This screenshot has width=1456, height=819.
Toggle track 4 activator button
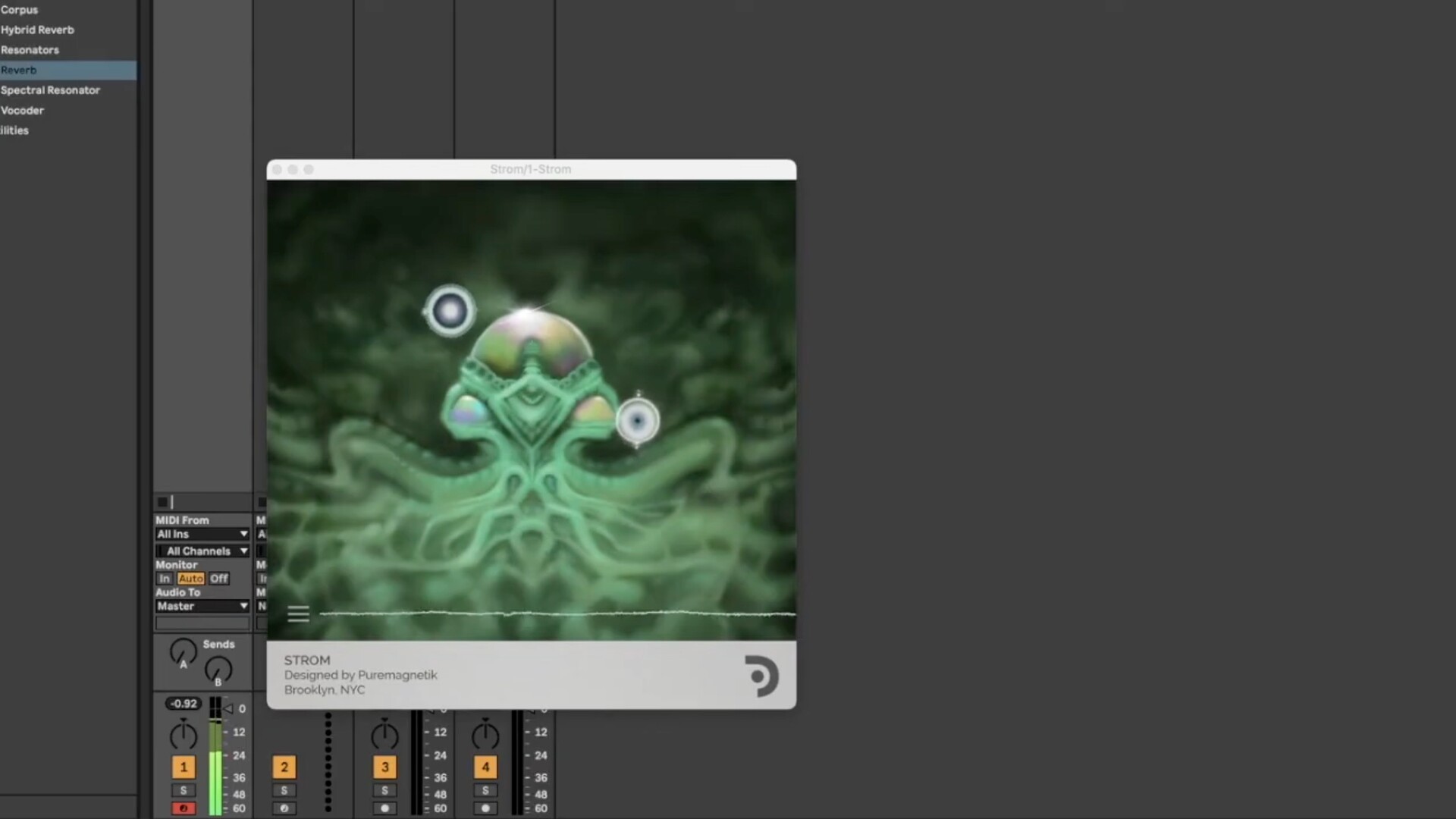tap(485, 767)
